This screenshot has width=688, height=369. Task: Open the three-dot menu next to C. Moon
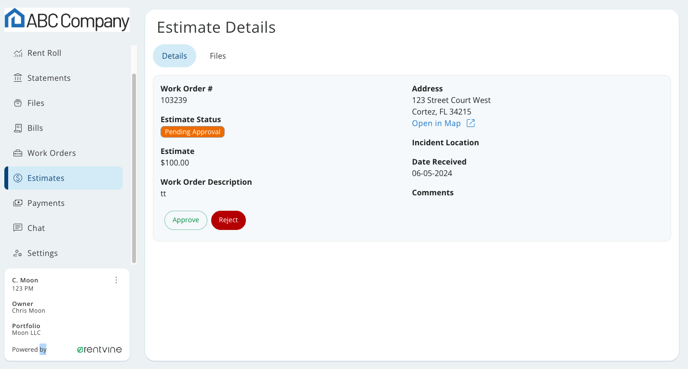pos(116,280)
